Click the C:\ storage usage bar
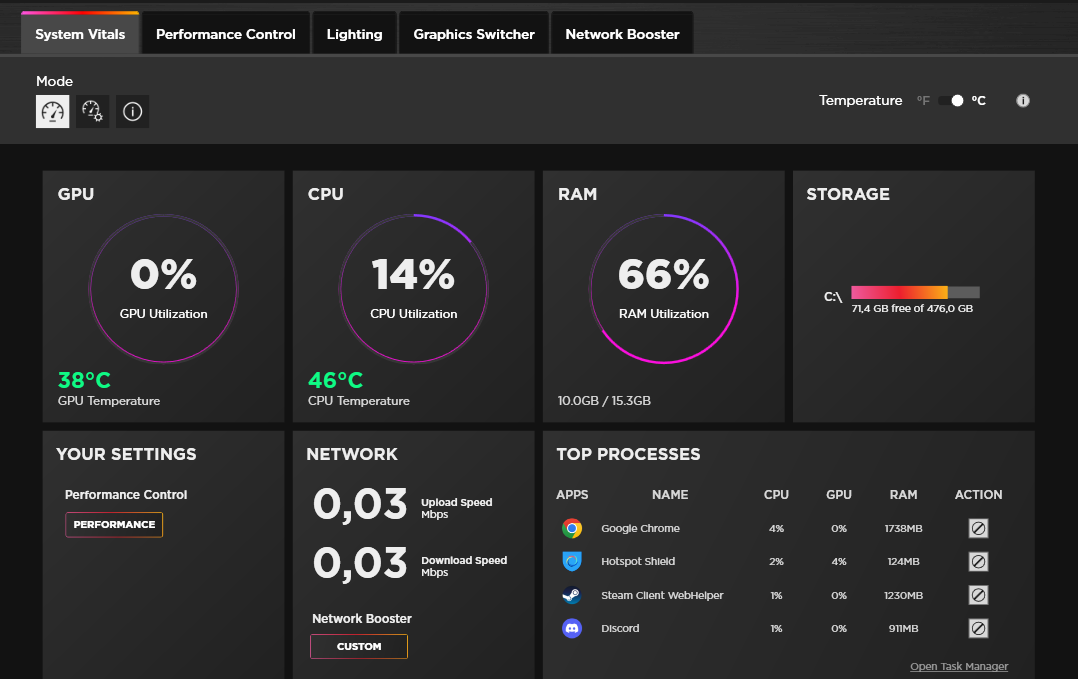 [x=915, y=292]
